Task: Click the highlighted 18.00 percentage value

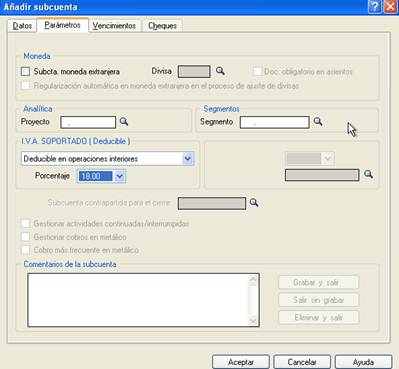Action: (x=95, y=176)
